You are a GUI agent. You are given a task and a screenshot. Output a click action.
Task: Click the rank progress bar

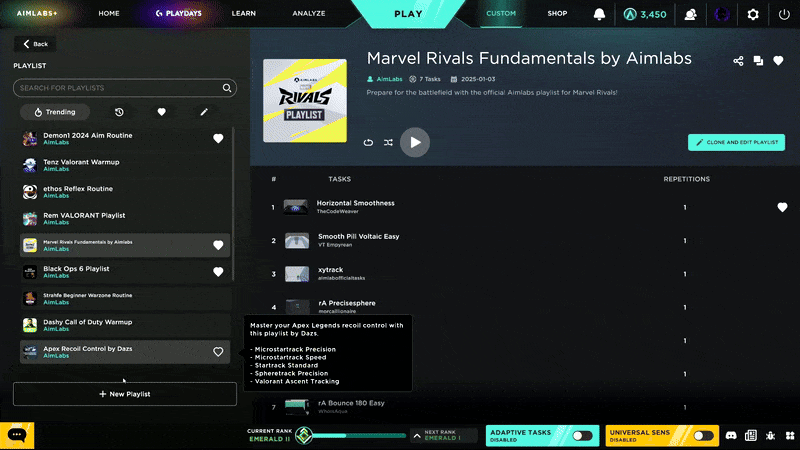click(359, 436)
